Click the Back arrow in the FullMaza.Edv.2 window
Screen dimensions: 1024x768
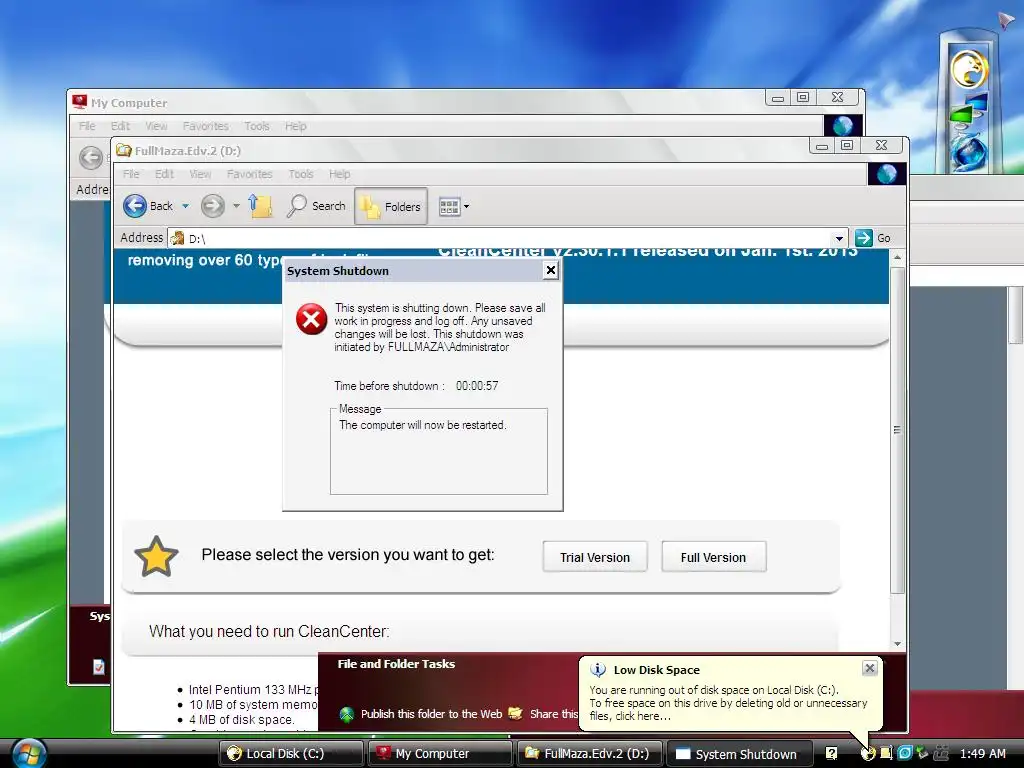135,206
